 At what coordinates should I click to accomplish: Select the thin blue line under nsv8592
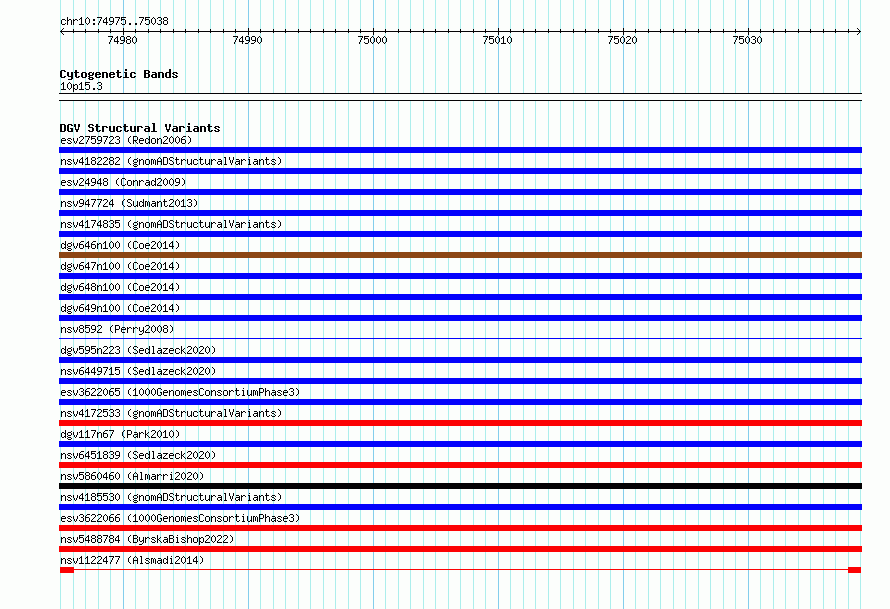pos(460,339)
